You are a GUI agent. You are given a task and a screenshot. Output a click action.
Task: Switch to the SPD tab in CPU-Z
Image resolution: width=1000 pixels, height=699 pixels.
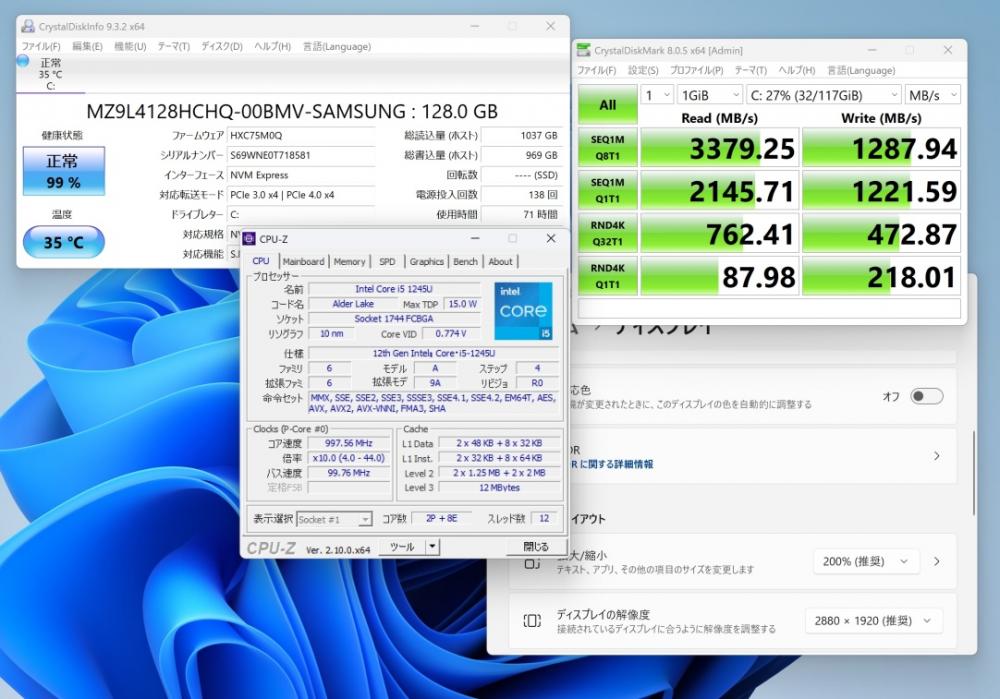click(x=387, y=261)
